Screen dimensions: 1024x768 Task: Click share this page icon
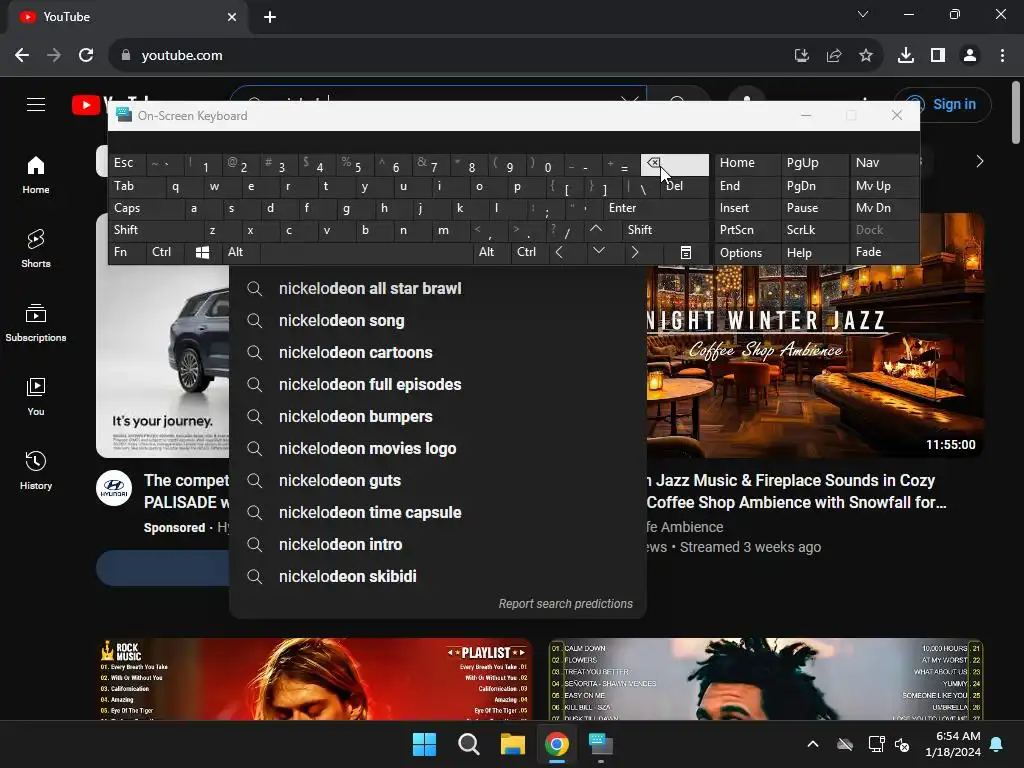pos(834,56)
